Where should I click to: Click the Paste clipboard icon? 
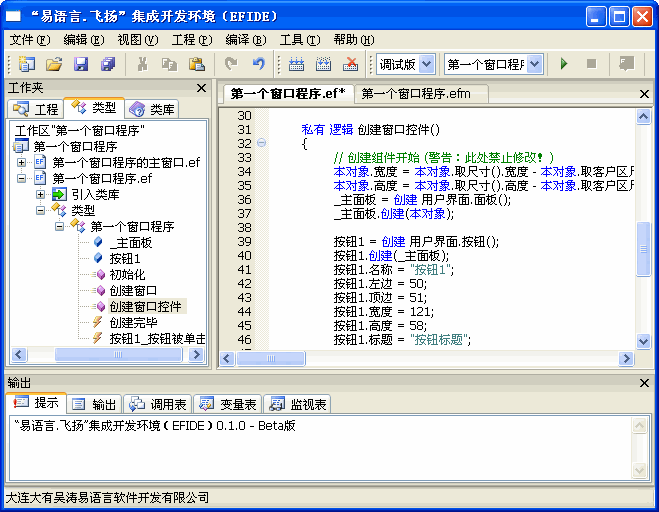click(196, 64)
